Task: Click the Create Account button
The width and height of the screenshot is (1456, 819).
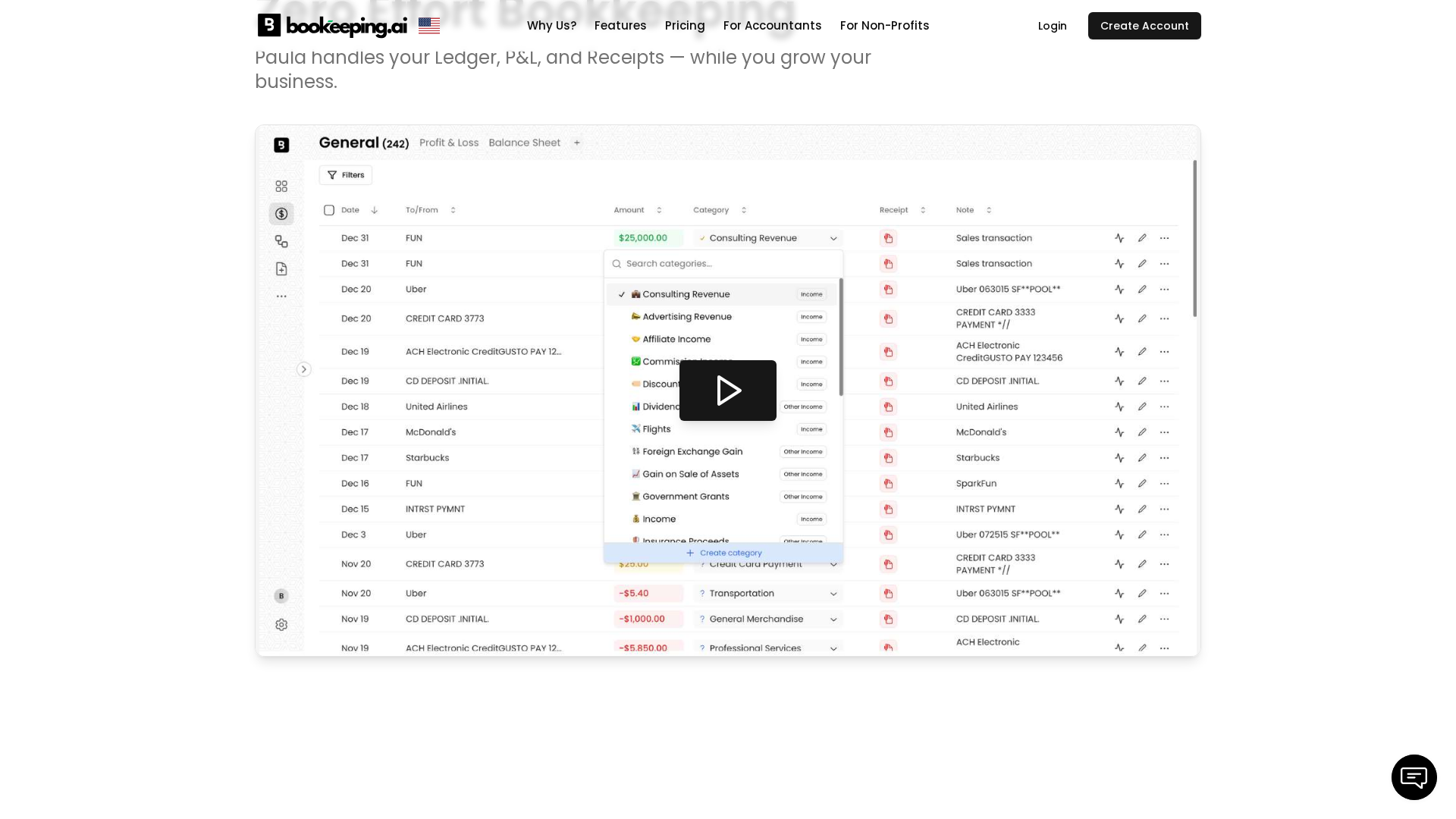Action: 1144,26
